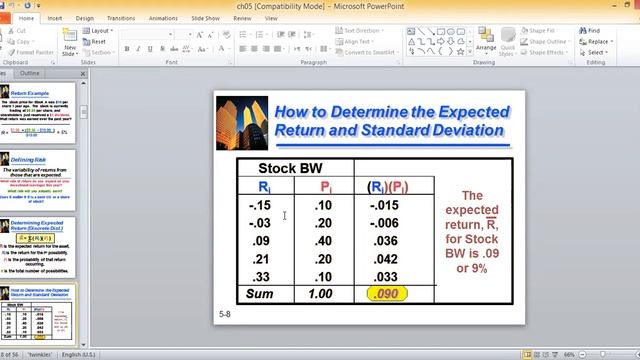Open Text Direction dropdown
This screenshot has height=360, width=640.
pos(359,31)
